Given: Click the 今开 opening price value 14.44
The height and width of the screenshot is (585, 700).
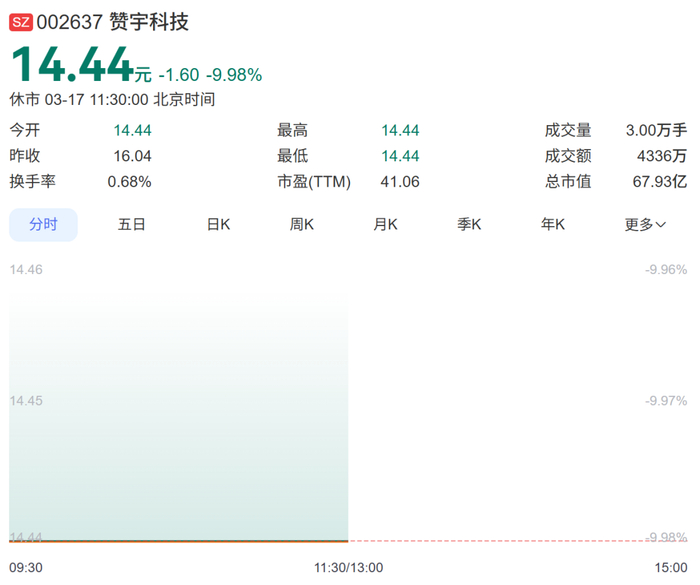Looking at the screenshot, I should point(133,130).
